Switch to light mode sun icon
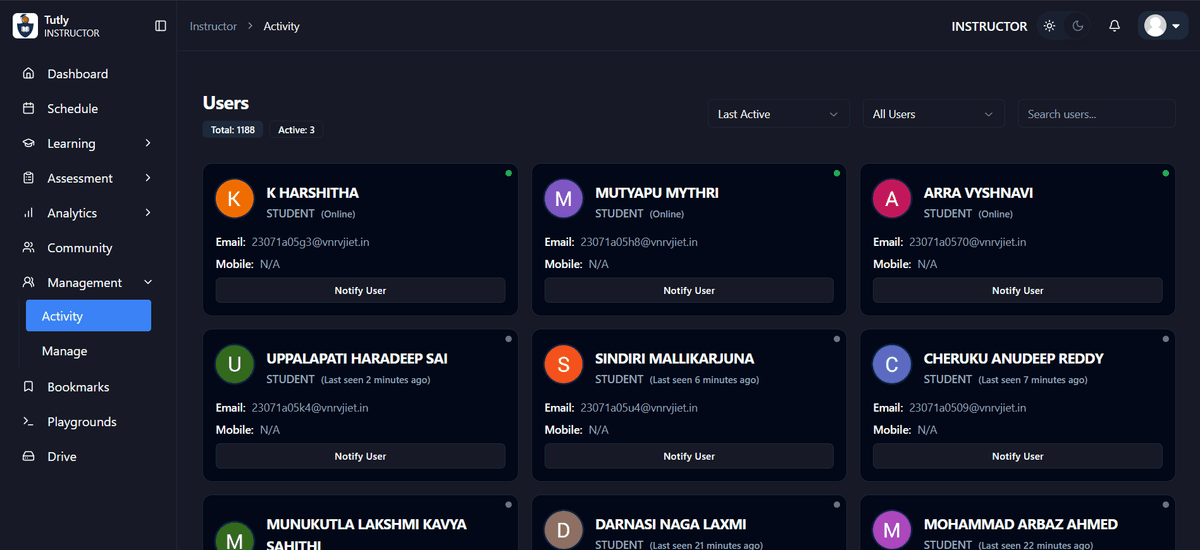 pos(1049,26)
